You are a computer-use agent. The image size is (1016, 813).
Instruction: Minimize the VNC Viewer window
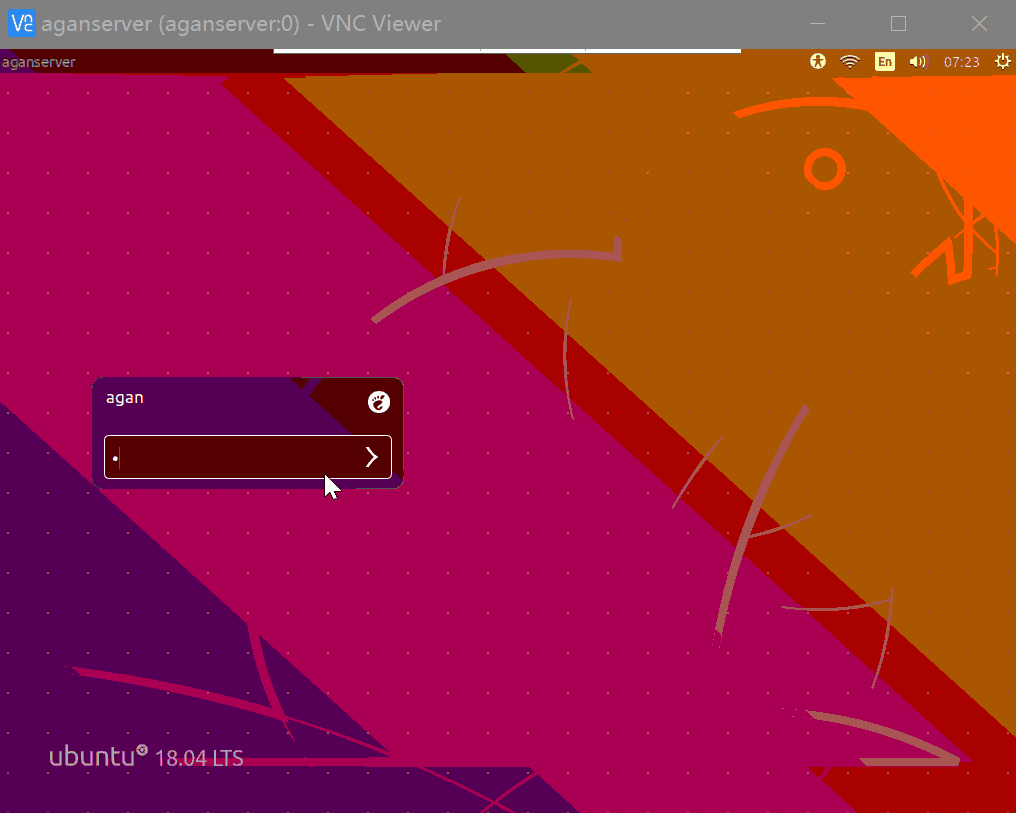(x=818, y=24)
